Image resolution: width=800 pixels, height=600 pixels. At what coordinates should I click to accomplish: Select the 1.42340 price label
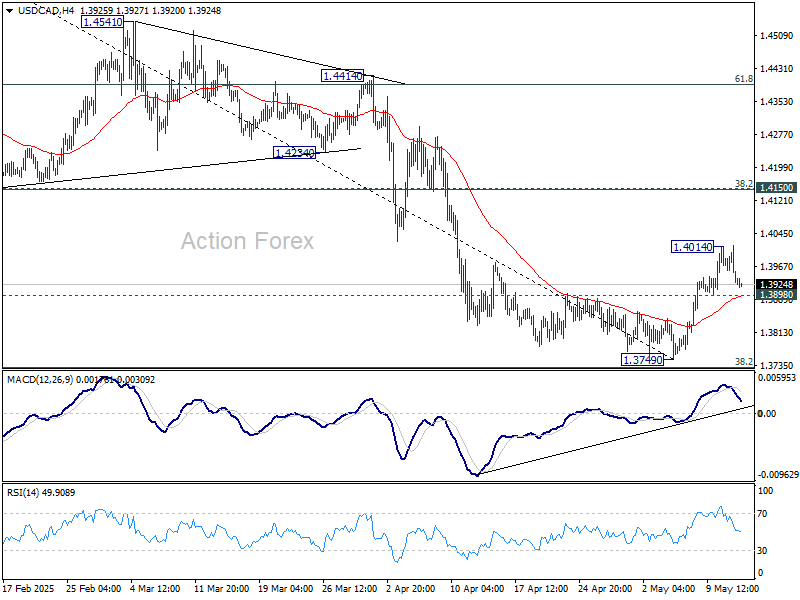tap(294, 153)
